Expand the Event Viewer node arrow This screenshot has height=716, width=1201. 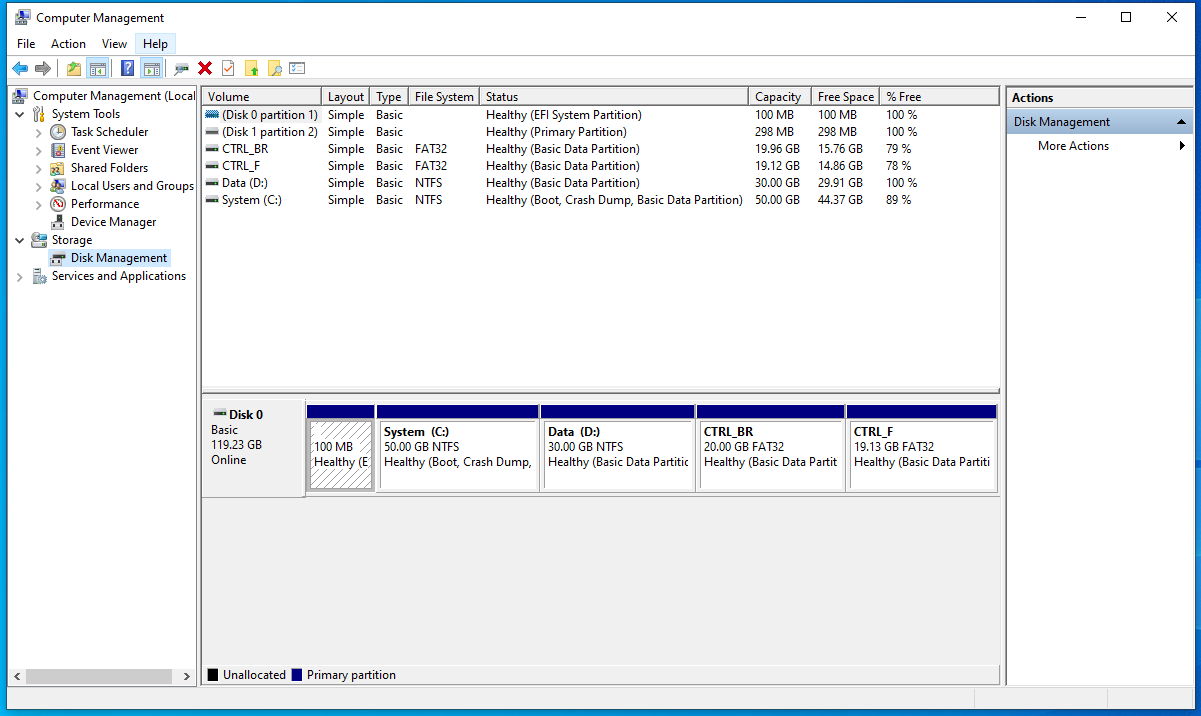[39, 150]
